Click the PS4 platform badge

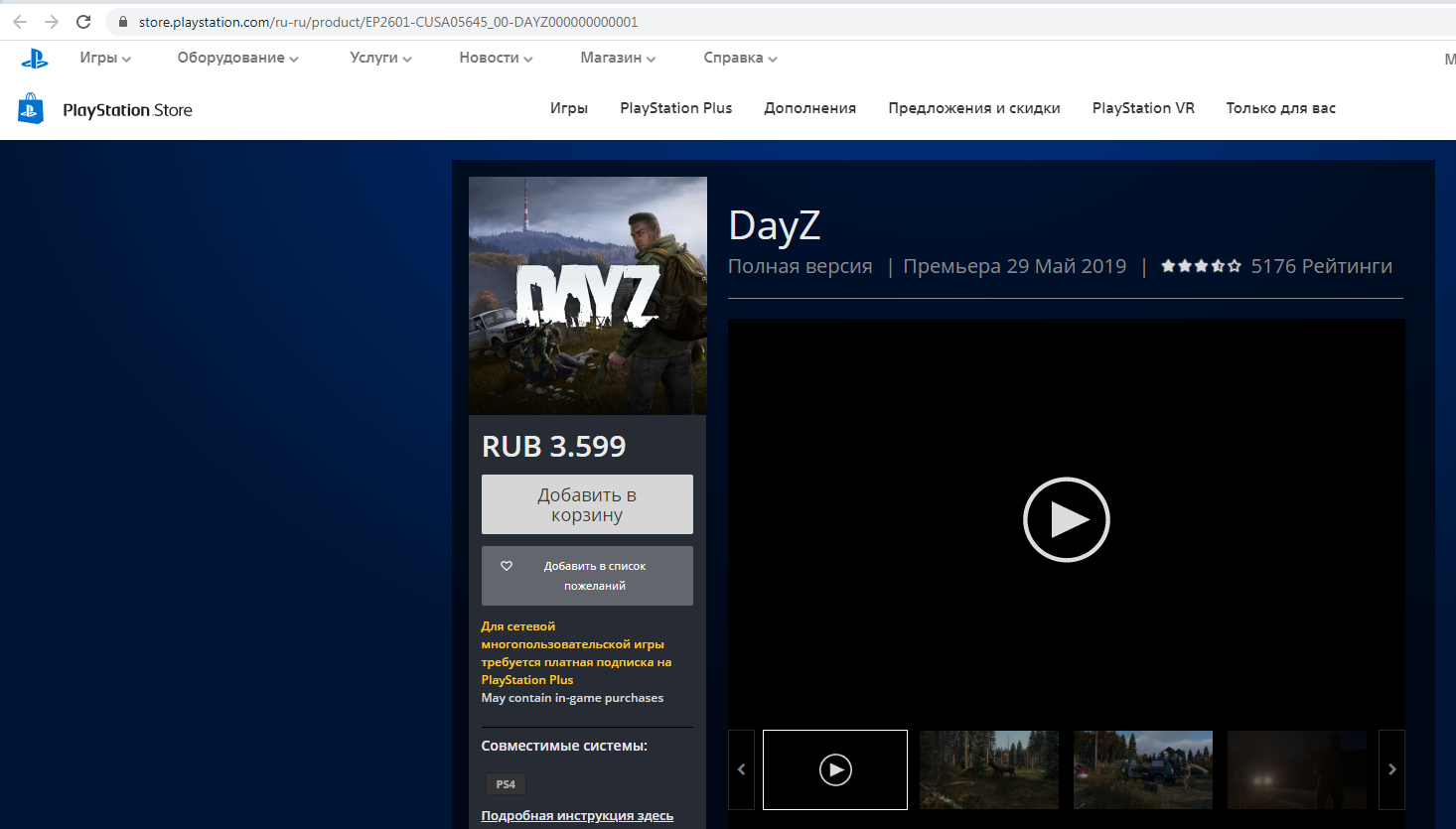pyautogui.click(x=506, y=784)
